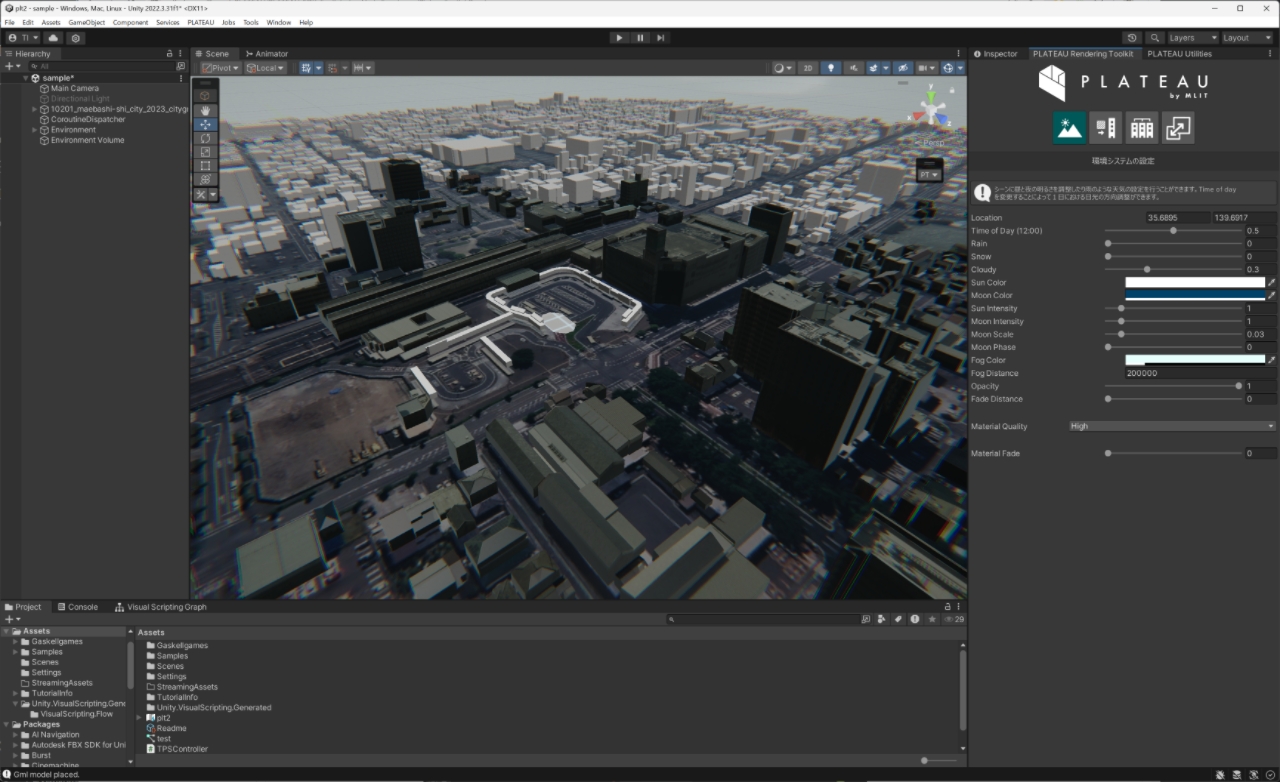Toggle scene lighting bulb button
Screen dimensions: 1280x782
(x=831, y=68)
